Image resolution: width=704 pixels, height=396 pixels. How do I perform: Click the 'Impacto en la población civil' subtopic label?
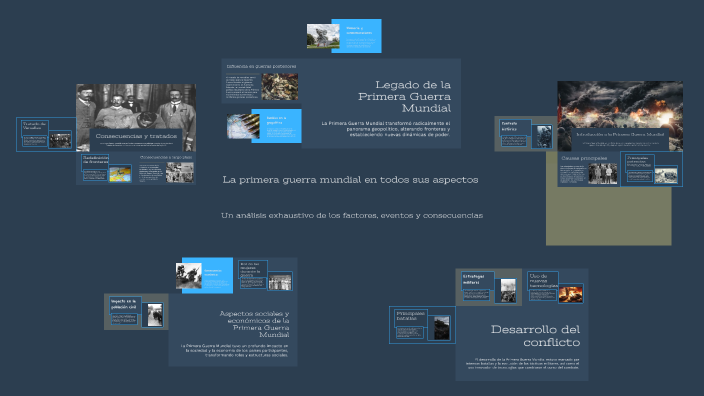point(123,304)
